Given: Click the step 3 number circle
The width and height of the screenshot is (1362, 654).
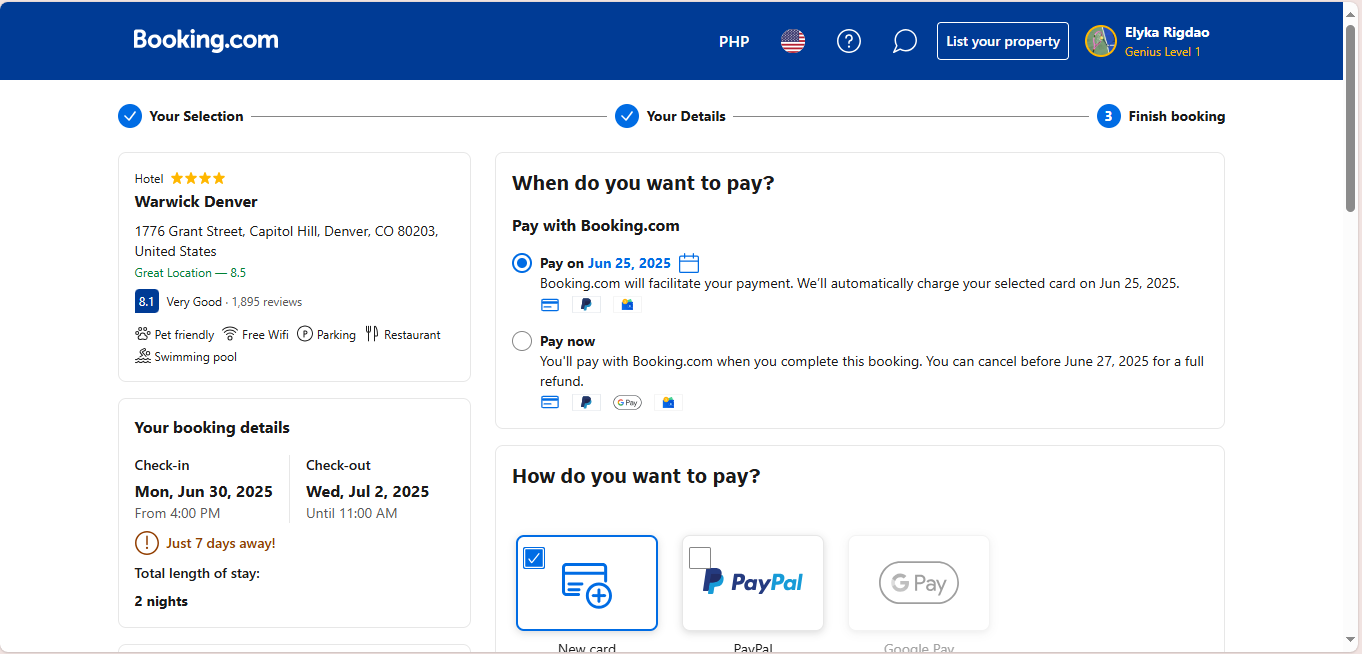Looking at the screenshot, I should pyautogui.click(x=1108, y=116).
